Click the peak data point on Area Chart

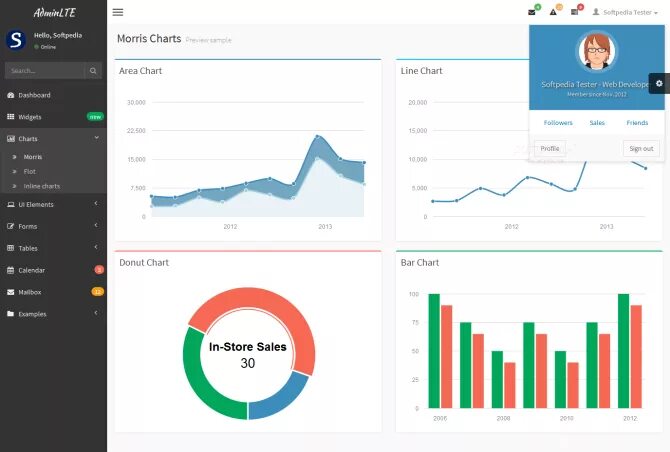[317, 136]
